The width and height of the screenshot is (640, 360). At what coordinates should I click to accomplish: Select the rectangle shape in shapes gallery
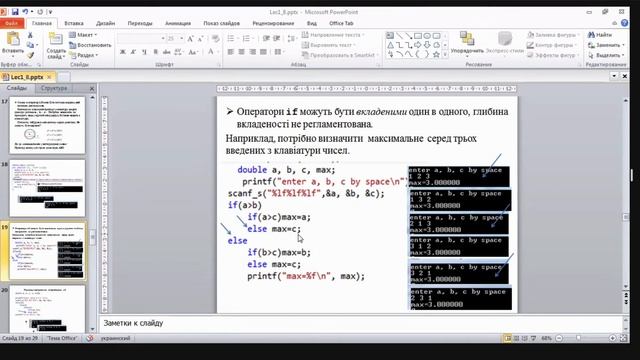418,36
